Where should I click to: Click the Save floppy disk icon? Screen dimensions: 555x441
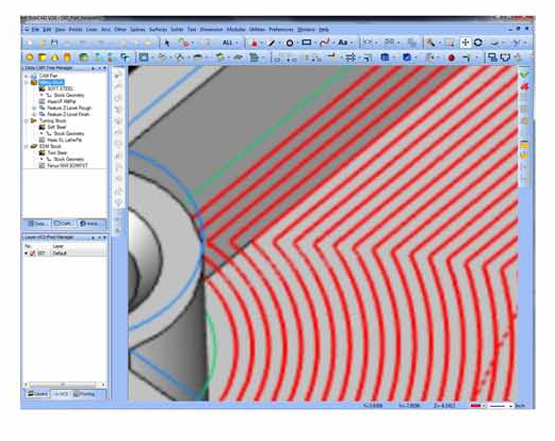coord(54,43)
